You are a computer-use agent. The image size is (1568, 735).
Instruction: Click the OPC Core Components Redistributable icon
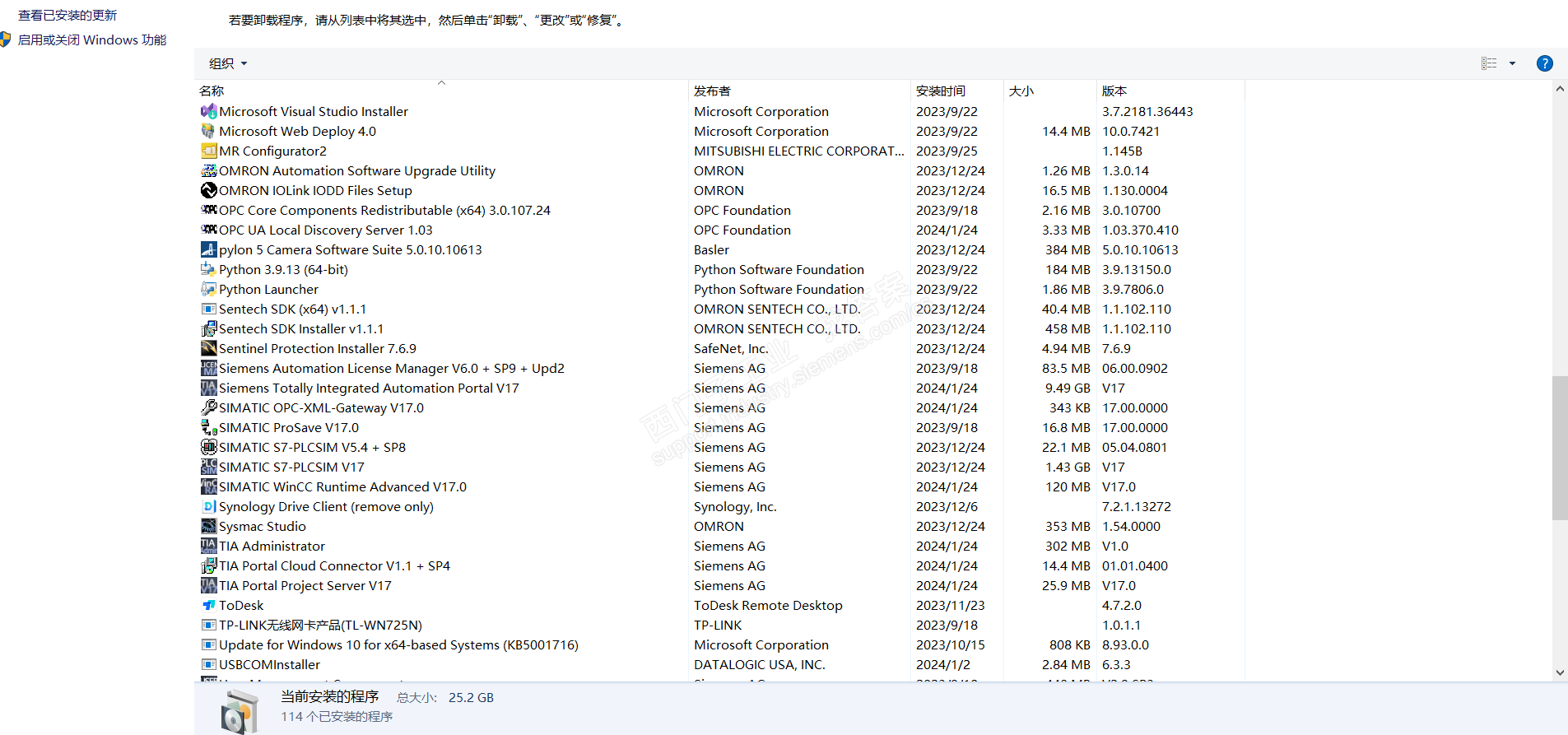coord(209,210)
